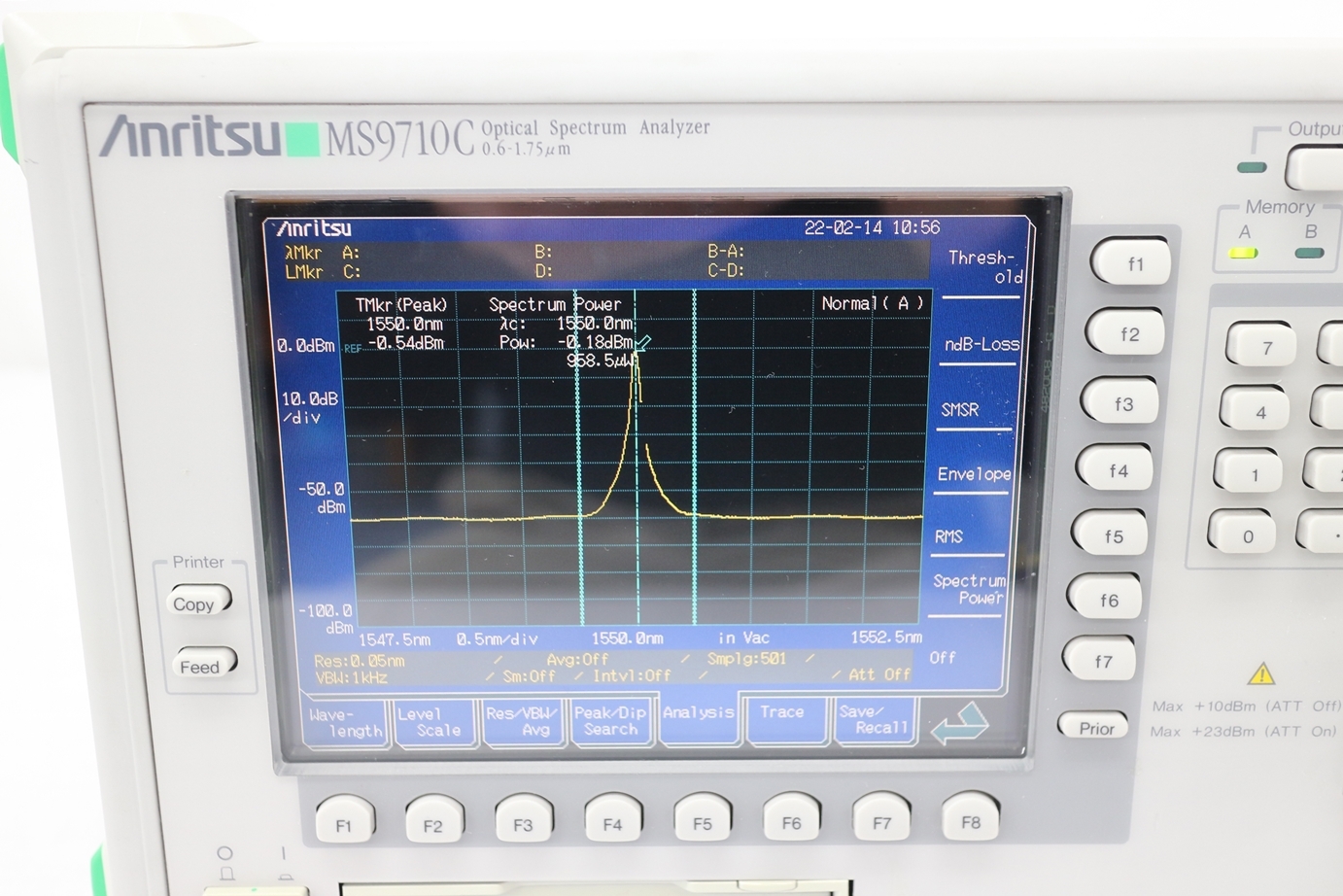Open the Res/VBW/Avg menu tab
This screenshot has width=1343, height=896.
click(523, 721)
